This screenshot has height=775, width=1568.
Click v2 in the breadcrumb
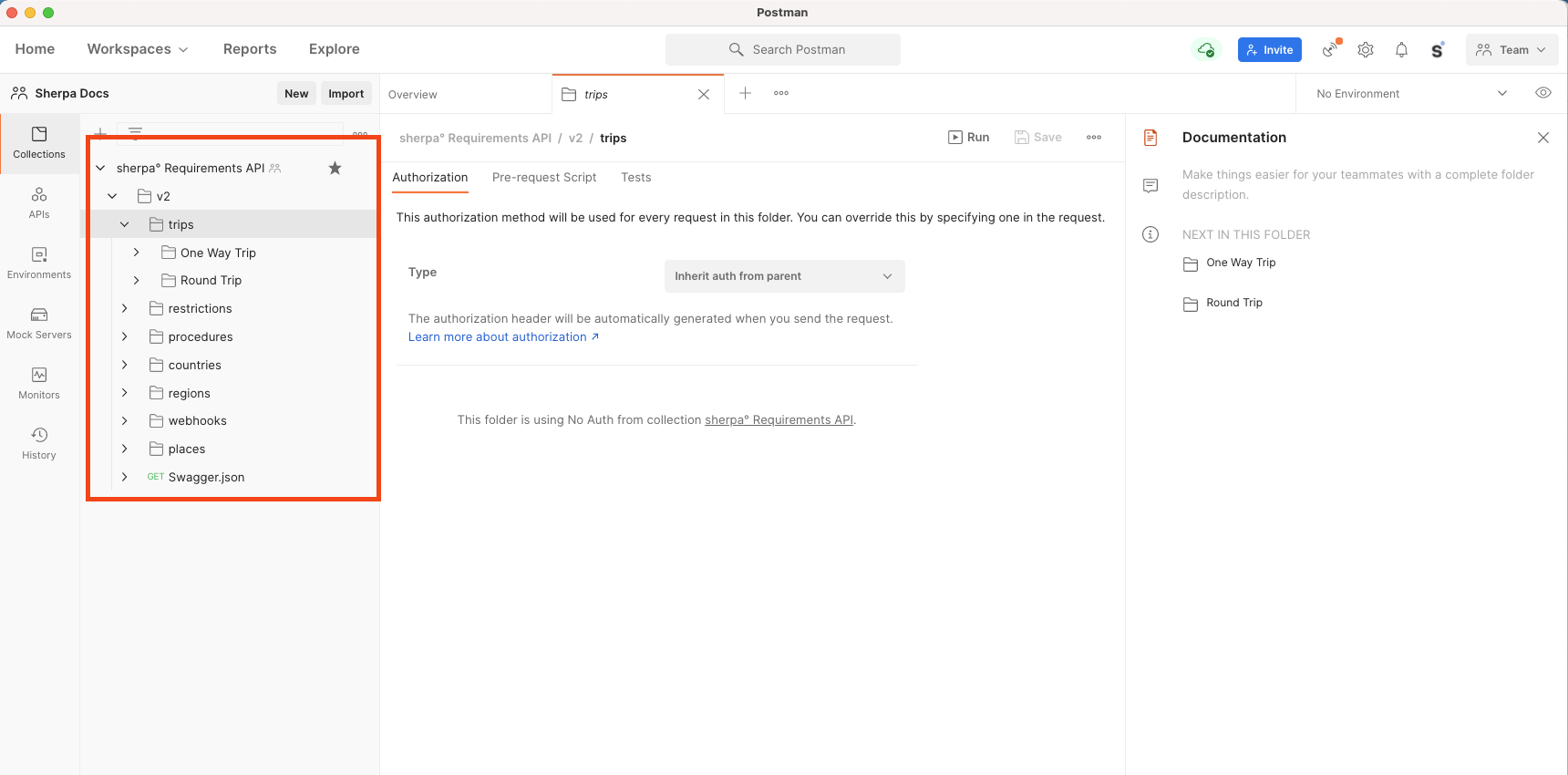tap(575, 138)
